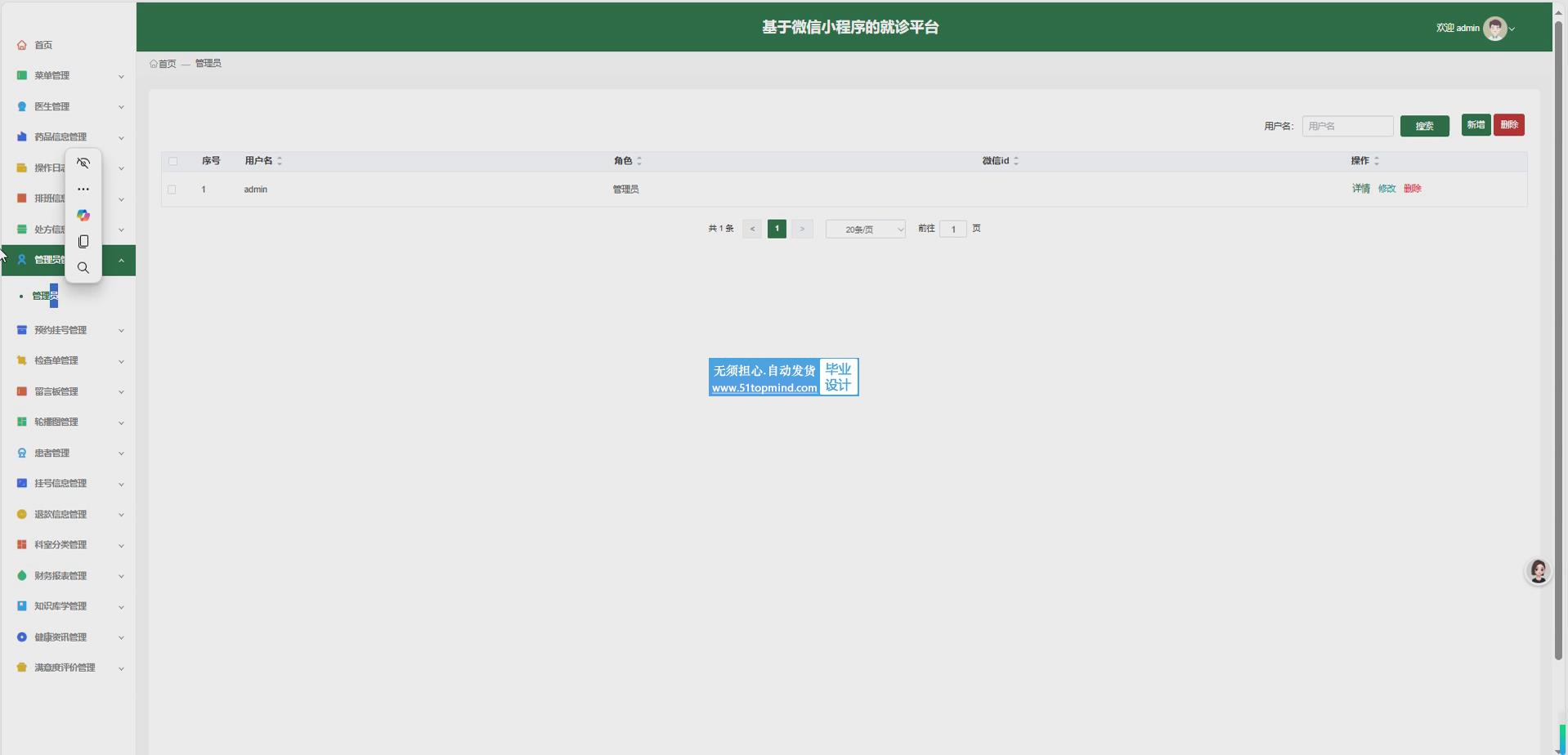Click the medicine information management icon
Image resolution: width=1568 pixels, height=755 pixels.
[x=22, y=136]
